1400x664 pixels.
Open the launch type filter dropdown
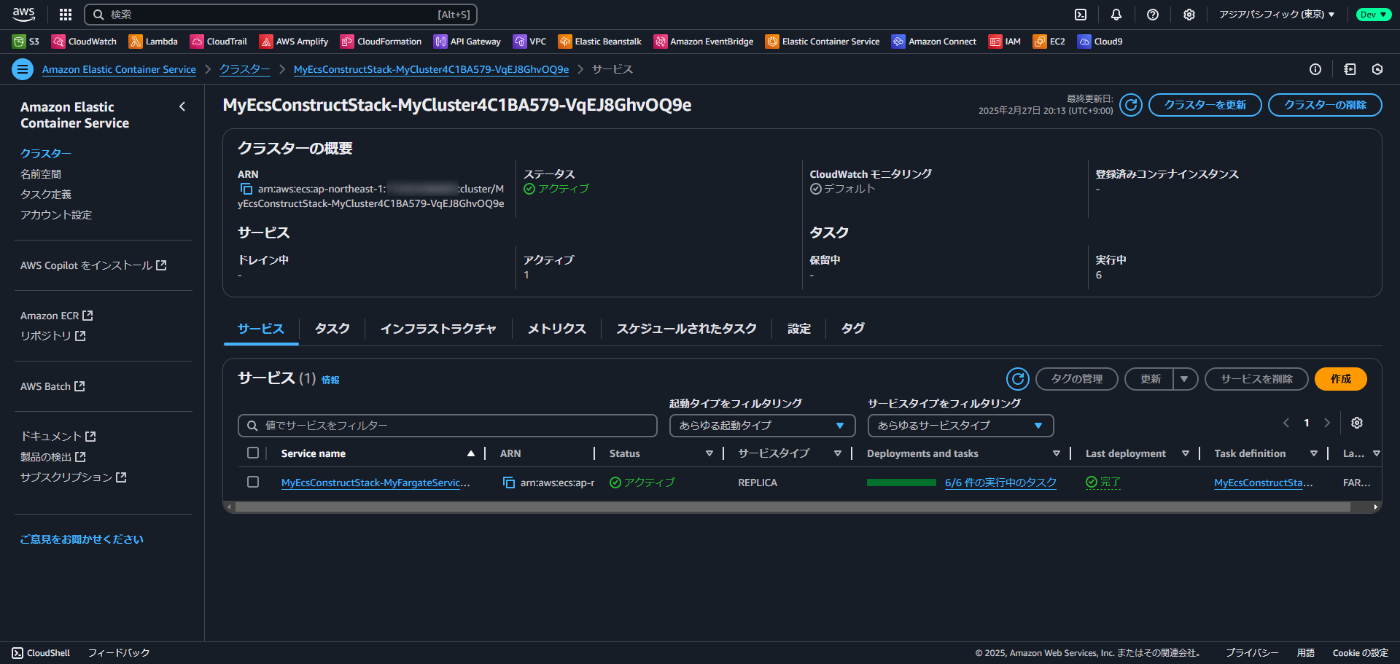[x=762, y=425]
